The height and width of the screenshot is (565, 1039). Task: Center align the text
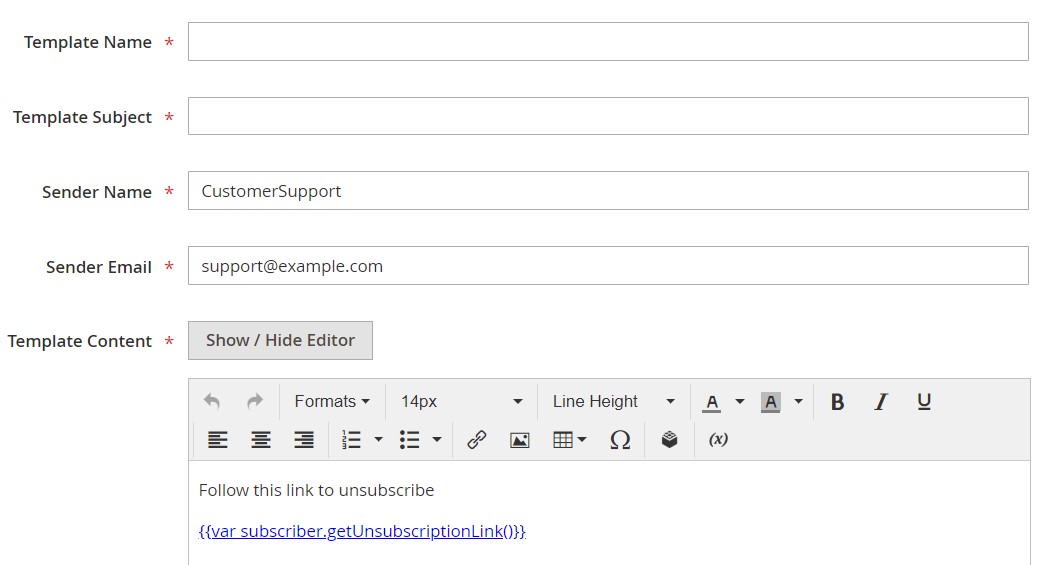(x=260, y=440)
